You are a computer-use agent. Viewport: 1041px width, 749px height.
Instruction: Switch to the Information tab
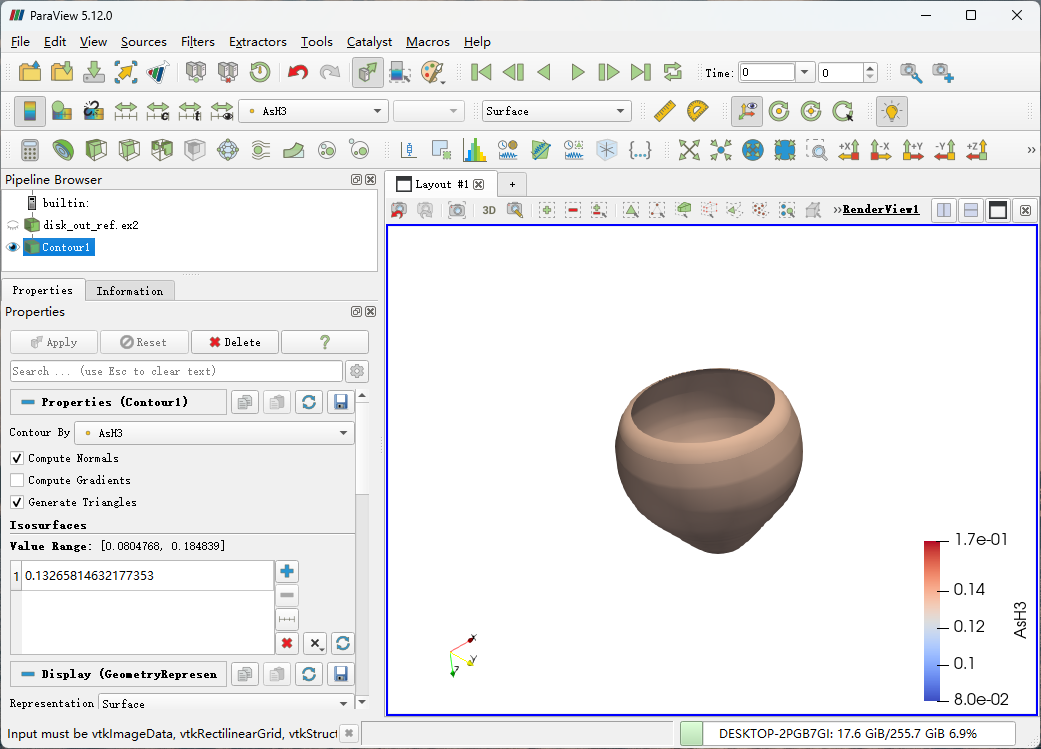pyautogui.click(x=129, y=291)
